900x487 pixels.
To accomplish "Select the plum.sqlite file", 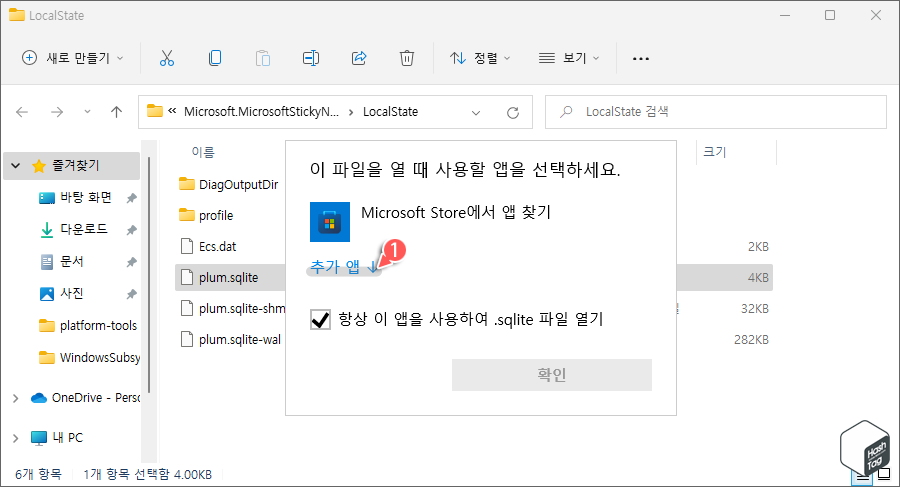I will point(230,277).
